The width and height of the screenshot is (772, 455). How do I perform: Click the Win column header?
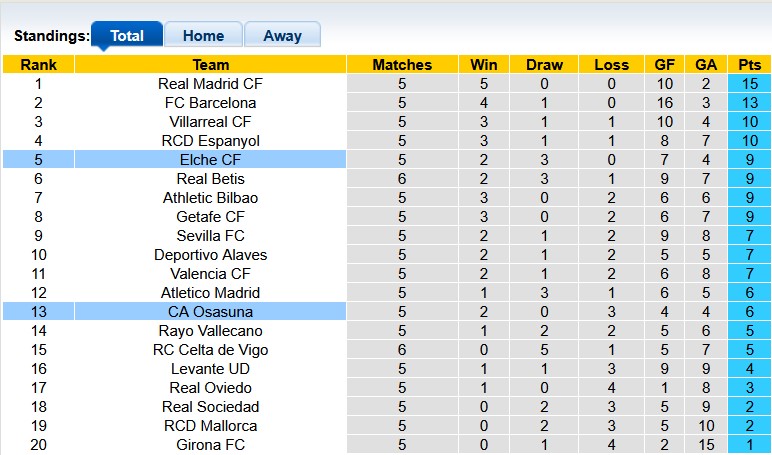coord(484,65)
